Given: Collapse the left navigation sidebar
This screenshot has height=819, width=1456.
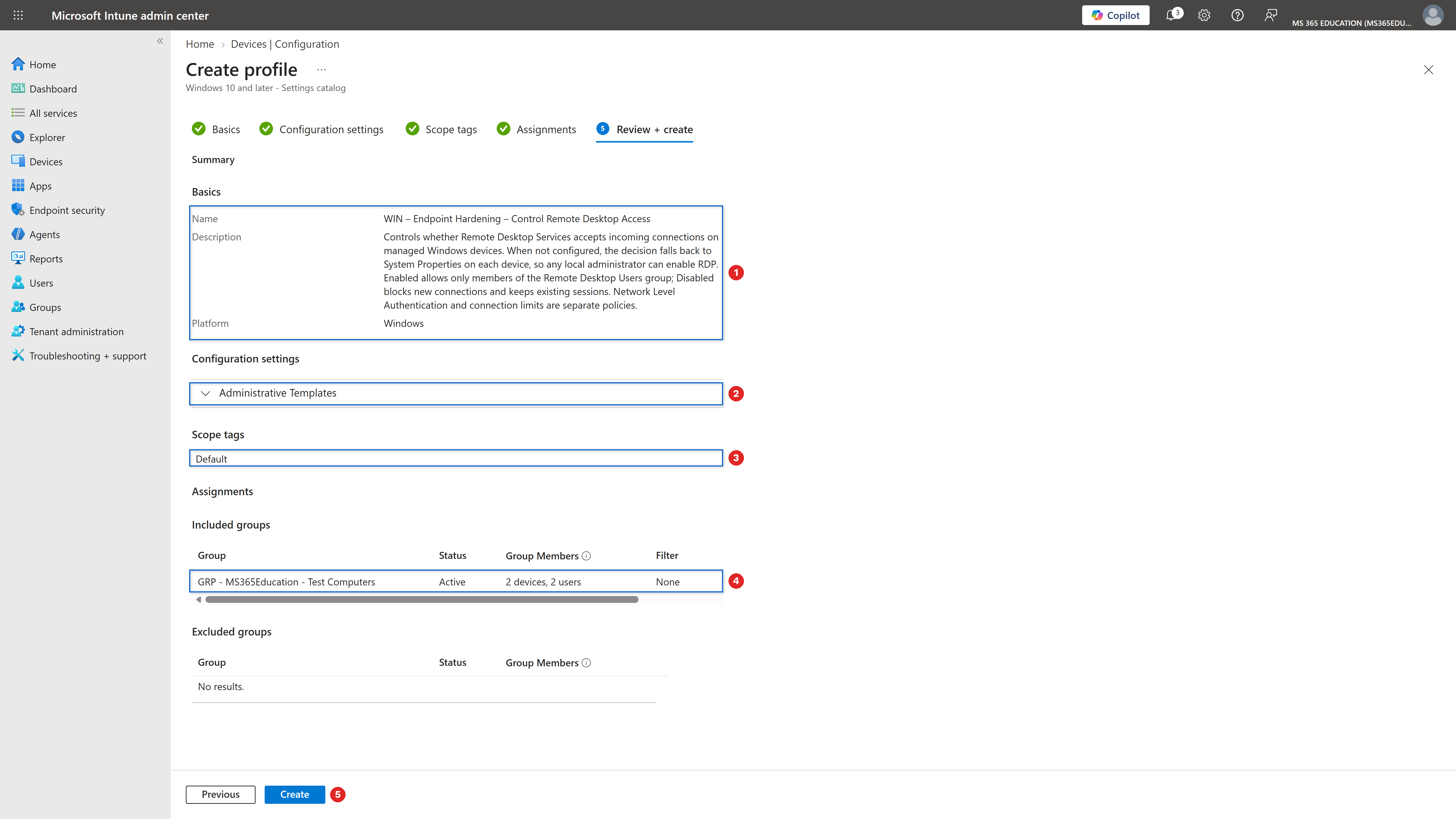Looking at the screenshot, I should tap(160, 41).
